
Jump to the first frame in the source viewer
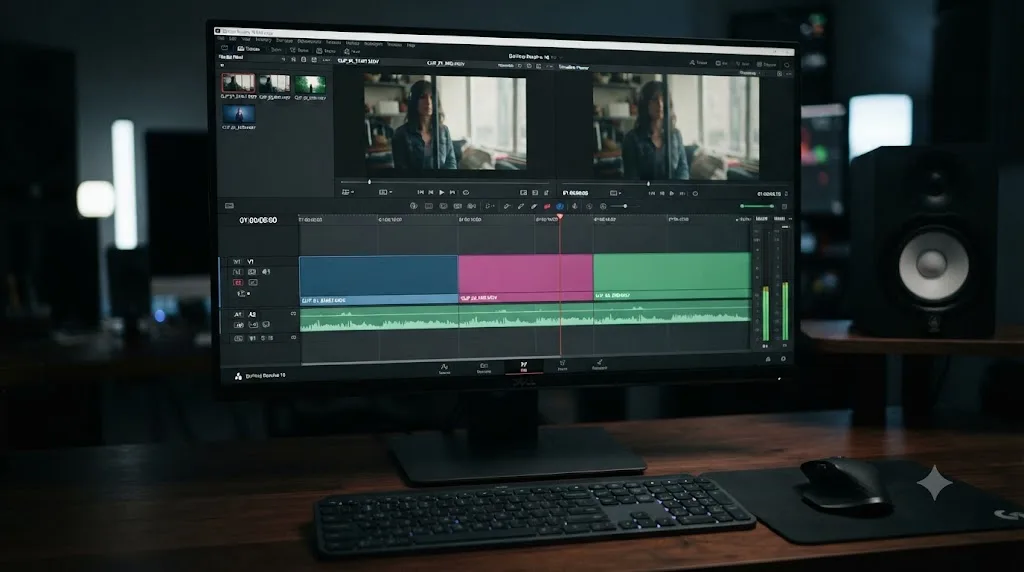[x=420, y=193]
